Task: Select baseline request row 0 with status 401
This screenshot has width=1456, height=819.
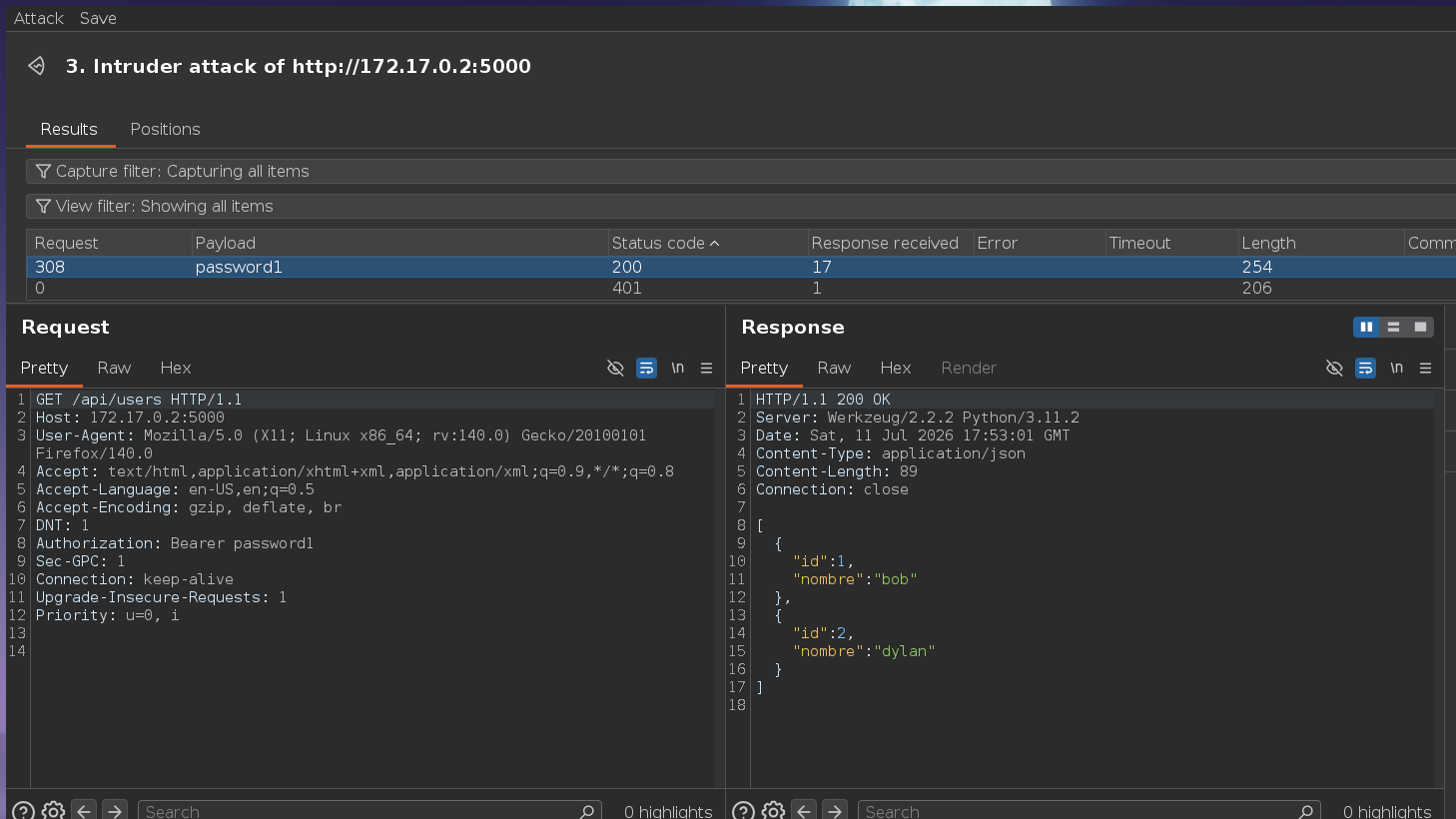Action: point(740,288)
